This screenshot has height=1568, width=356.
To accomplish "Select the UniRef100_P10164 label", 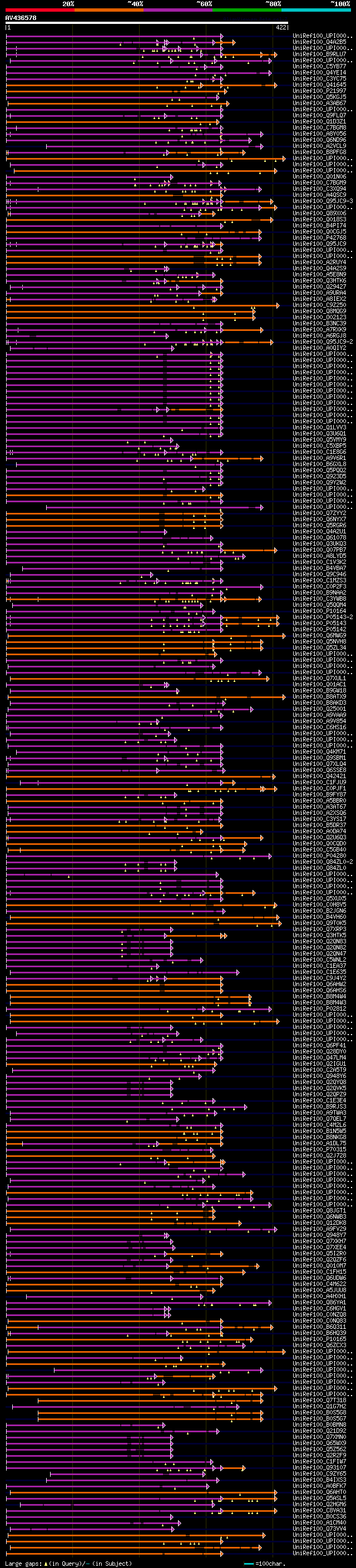I will tap(319, 611).
